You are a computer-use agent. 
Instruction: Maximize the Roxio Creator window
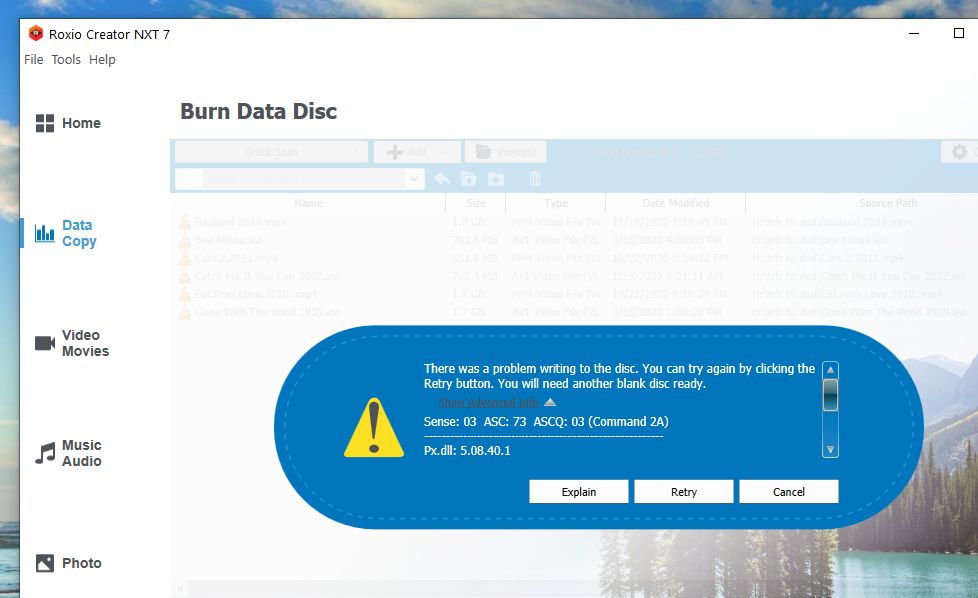coord(959,34)
